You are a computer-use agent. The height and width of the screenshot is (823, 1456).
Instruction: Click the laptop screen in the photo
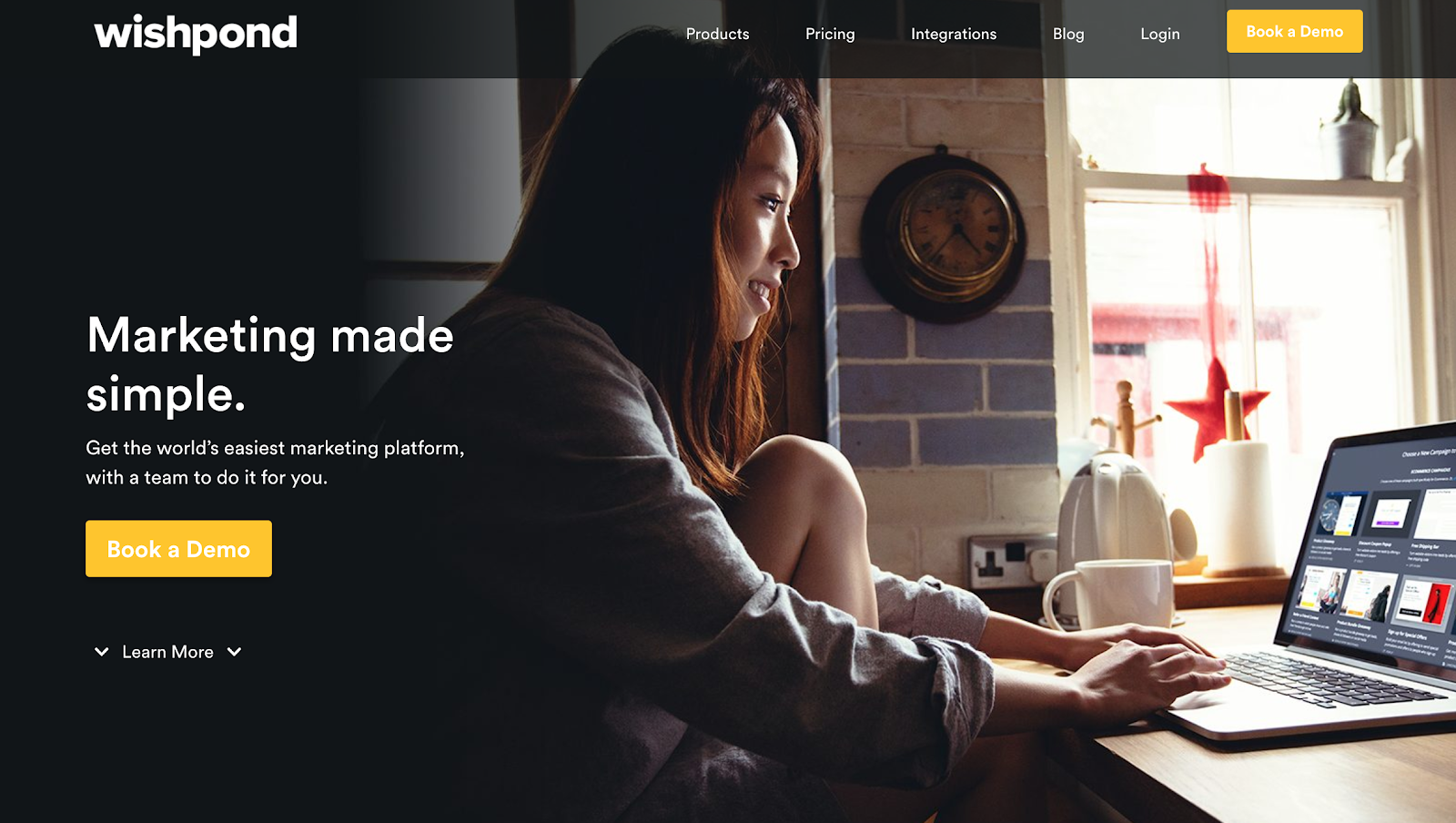pyautogui.click(x=1379, y=551)
